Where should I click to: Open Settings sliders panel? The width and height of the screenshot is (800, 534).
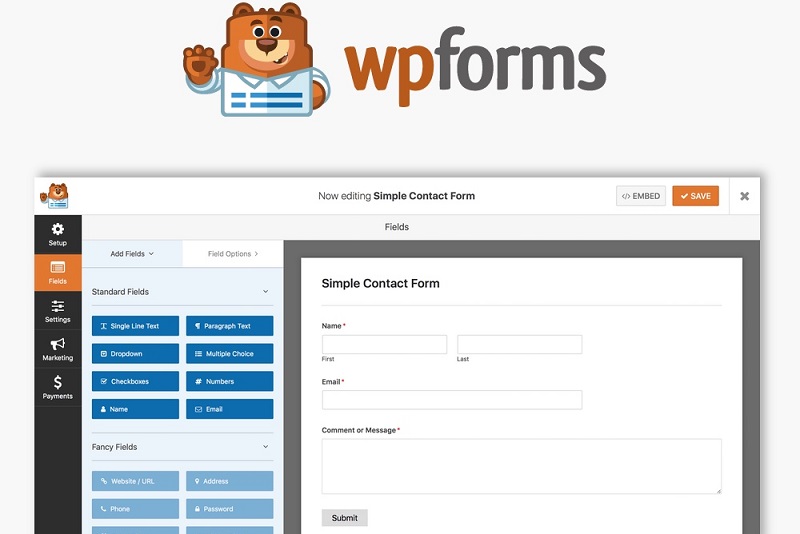tap(58, 311)
